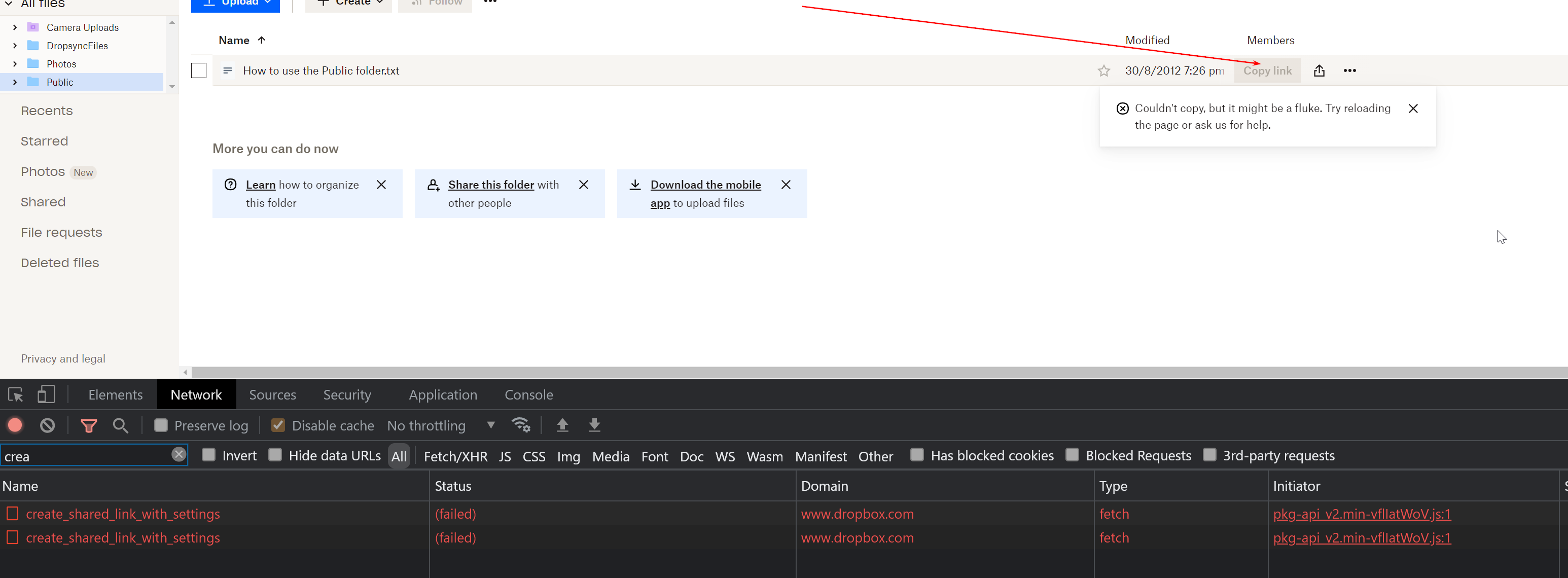Search within network requests
Viewport: 1568px width, 578px height.
(121, 425)
